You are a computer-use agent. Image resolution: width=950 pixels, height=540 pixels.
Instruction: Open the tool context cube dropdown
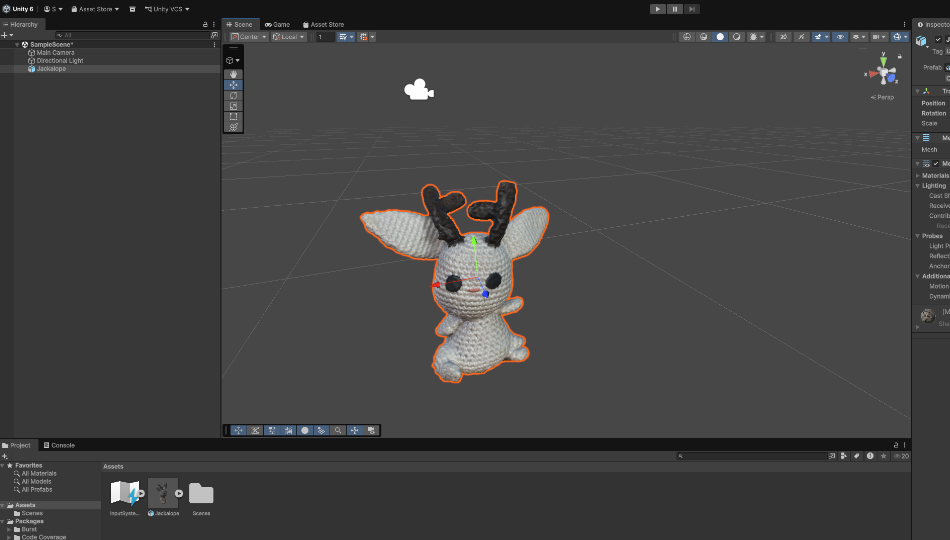click(233, 61)
